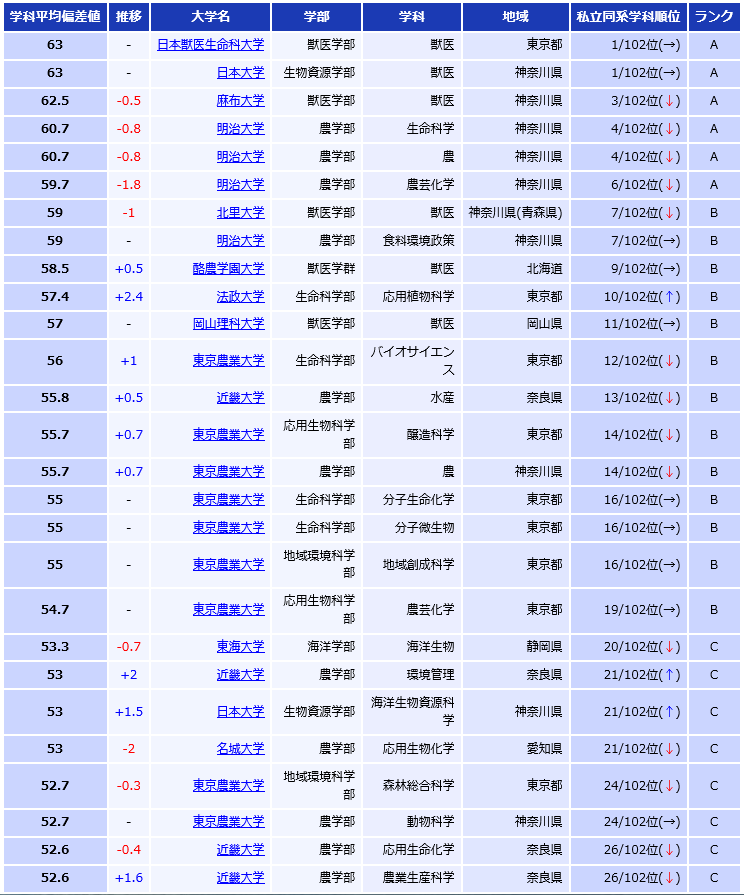
Task: Open the 麻布大学 link
Action: 240,100
